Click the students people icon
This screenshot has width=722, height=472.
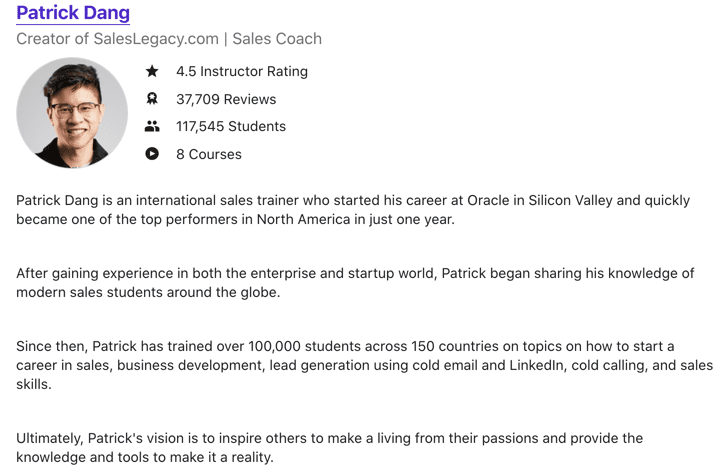tap(152, 126)
